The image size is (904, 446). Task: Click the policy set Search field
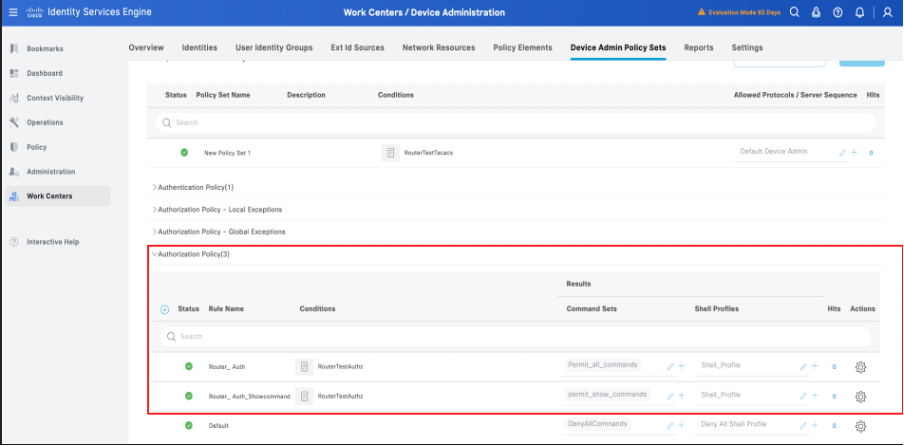pos(515,123)
